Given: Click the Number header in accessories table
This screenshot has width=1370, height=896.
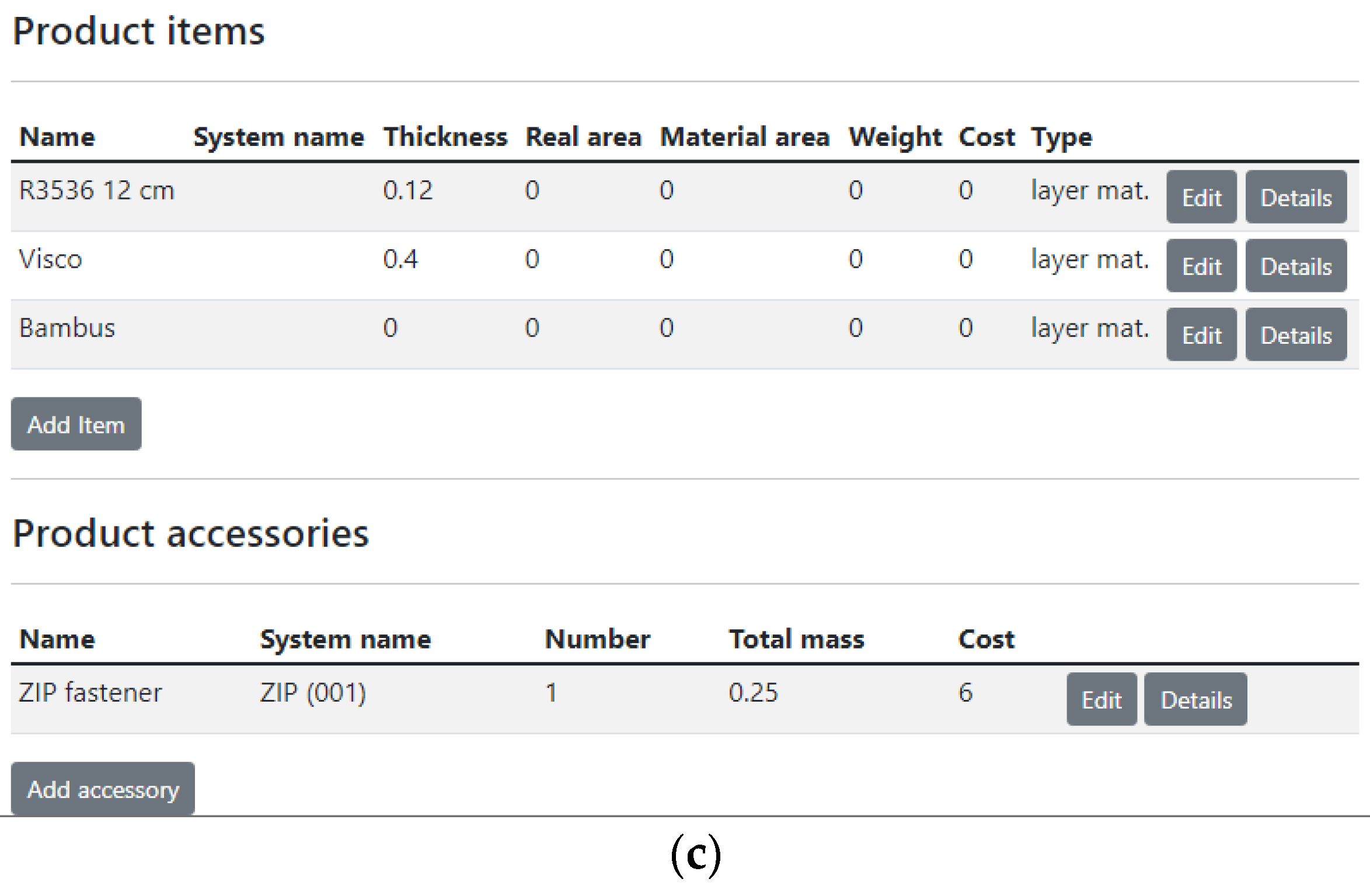Looking at the screenshot, I should tap(597, 639).
